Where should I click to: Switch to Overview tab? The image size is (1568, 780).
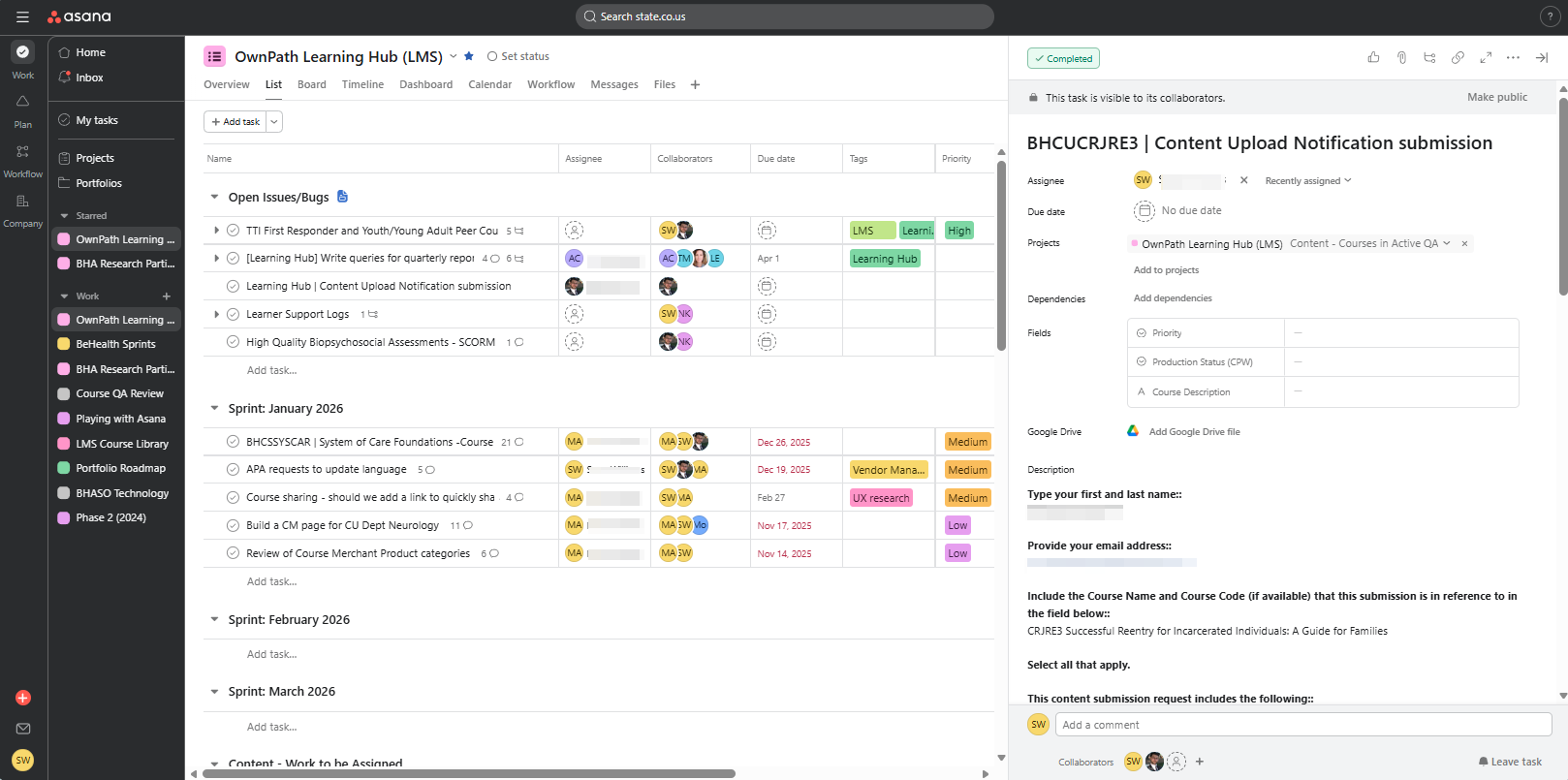(227, 84)
